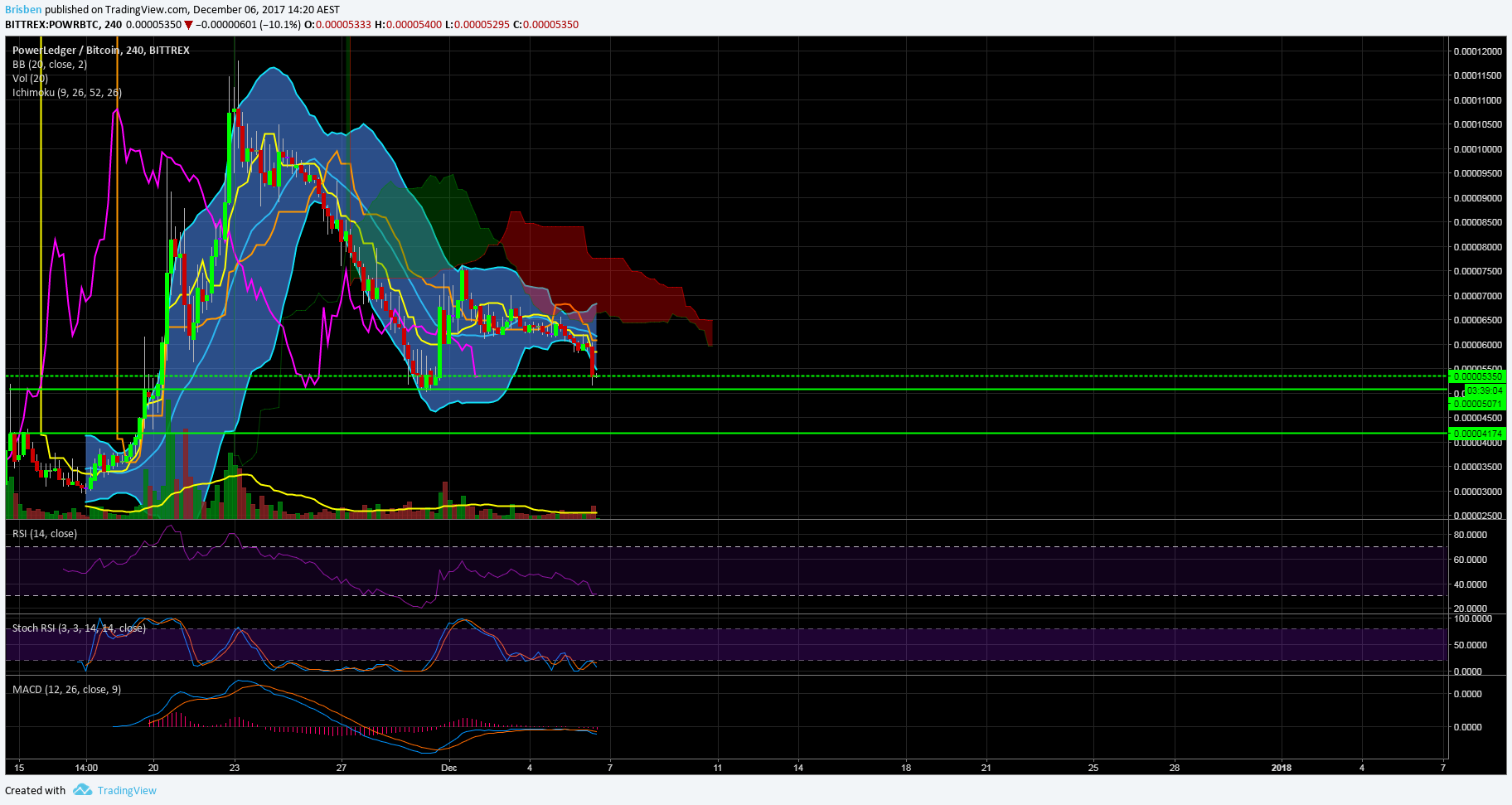Click the TradingView cloud logo icon
This screenshot has height=805, width=1512.
click(x=82, y=790)
